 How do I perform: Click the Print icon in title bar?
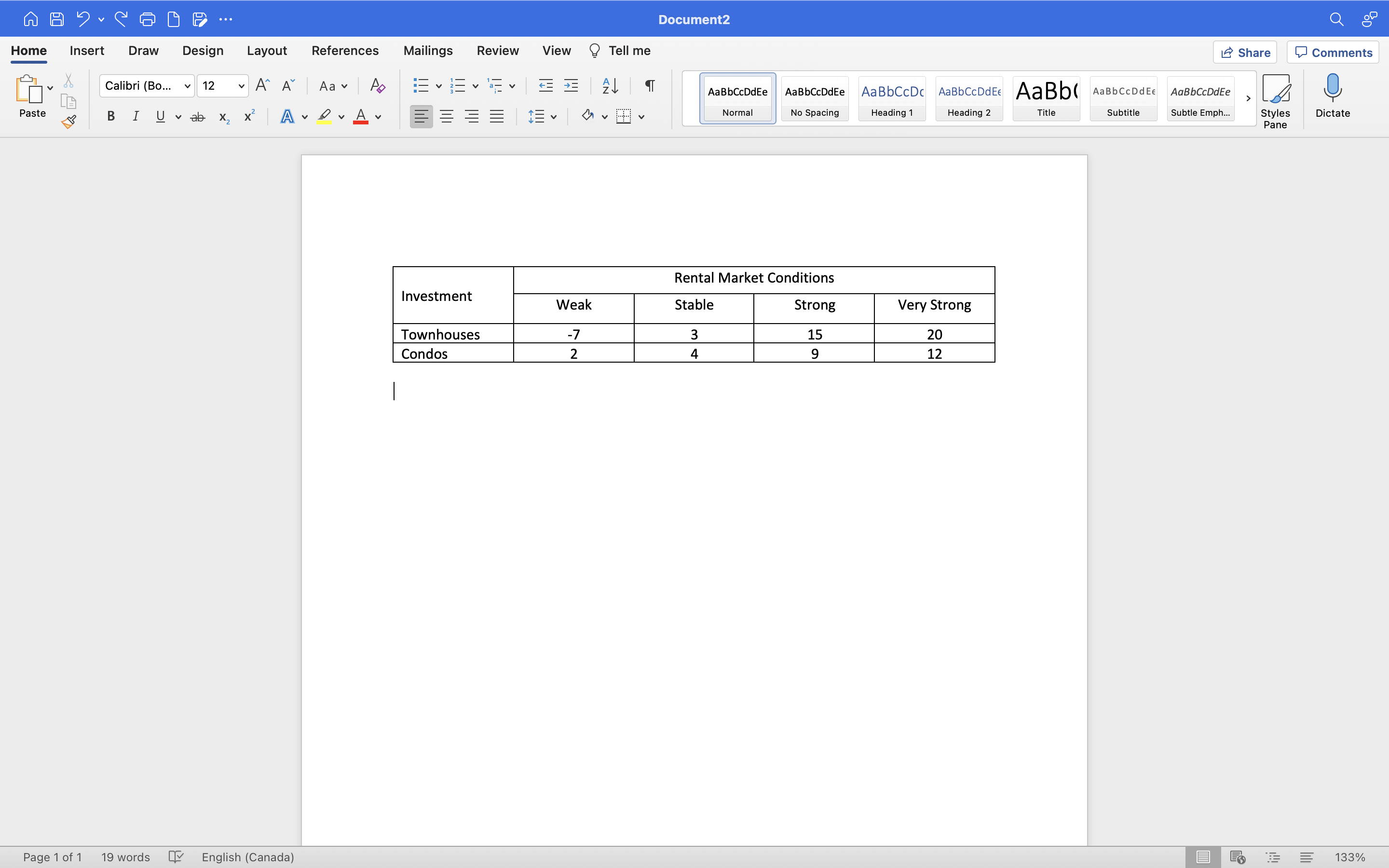pos(147,19)
